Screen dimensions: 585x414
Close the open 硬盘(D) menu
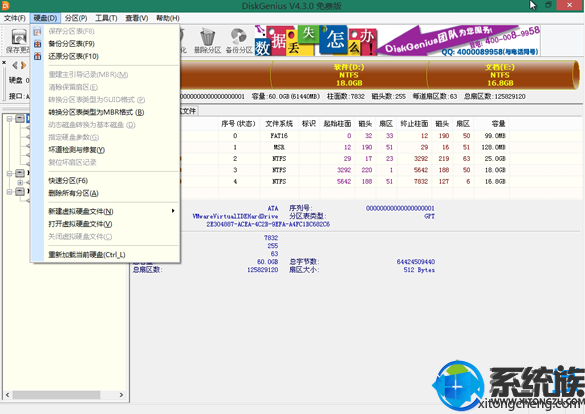[x=45, y=18]
